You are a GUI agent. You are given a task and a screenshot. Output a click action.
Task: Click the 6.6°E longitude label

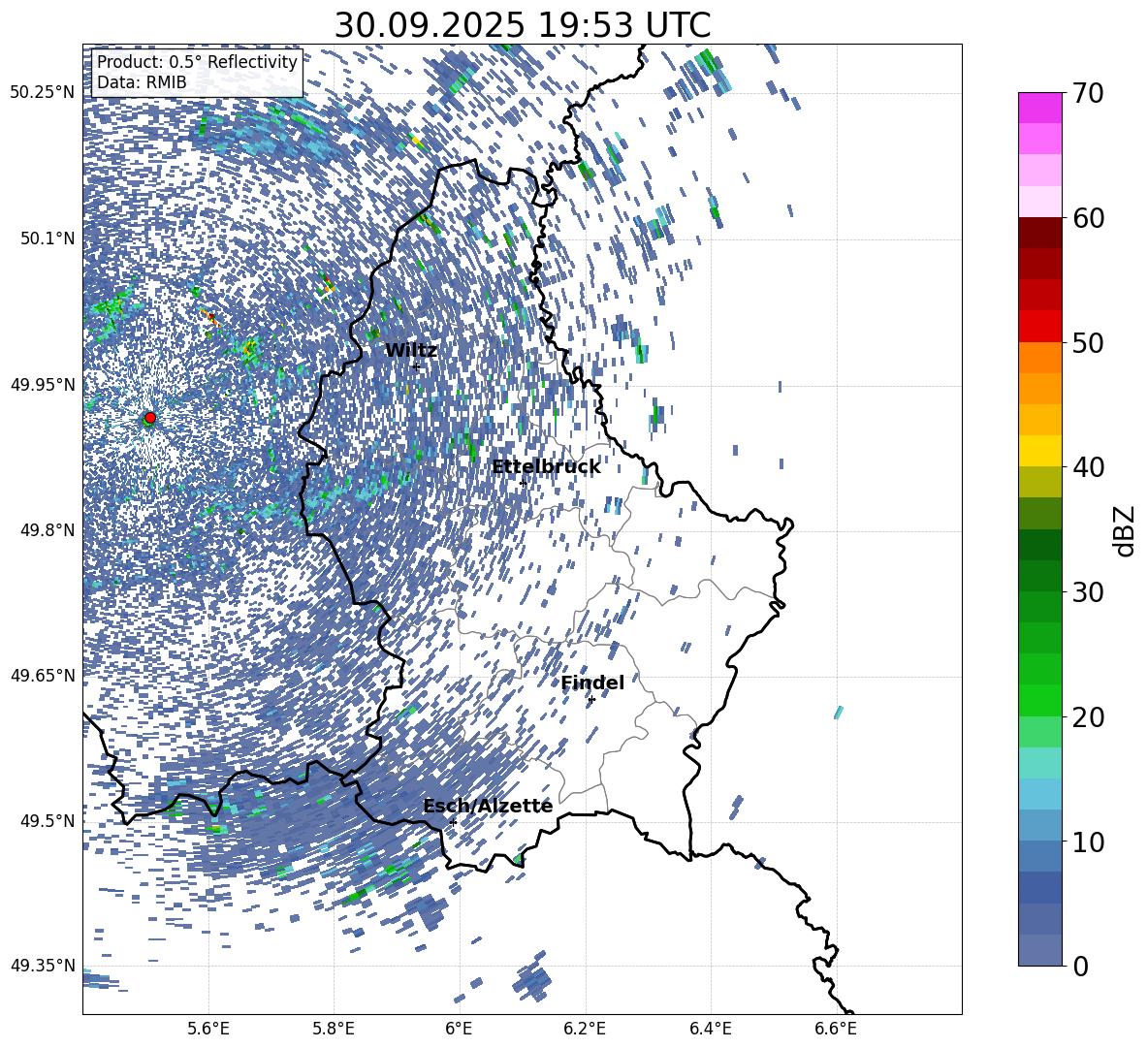pos(836,1029)
